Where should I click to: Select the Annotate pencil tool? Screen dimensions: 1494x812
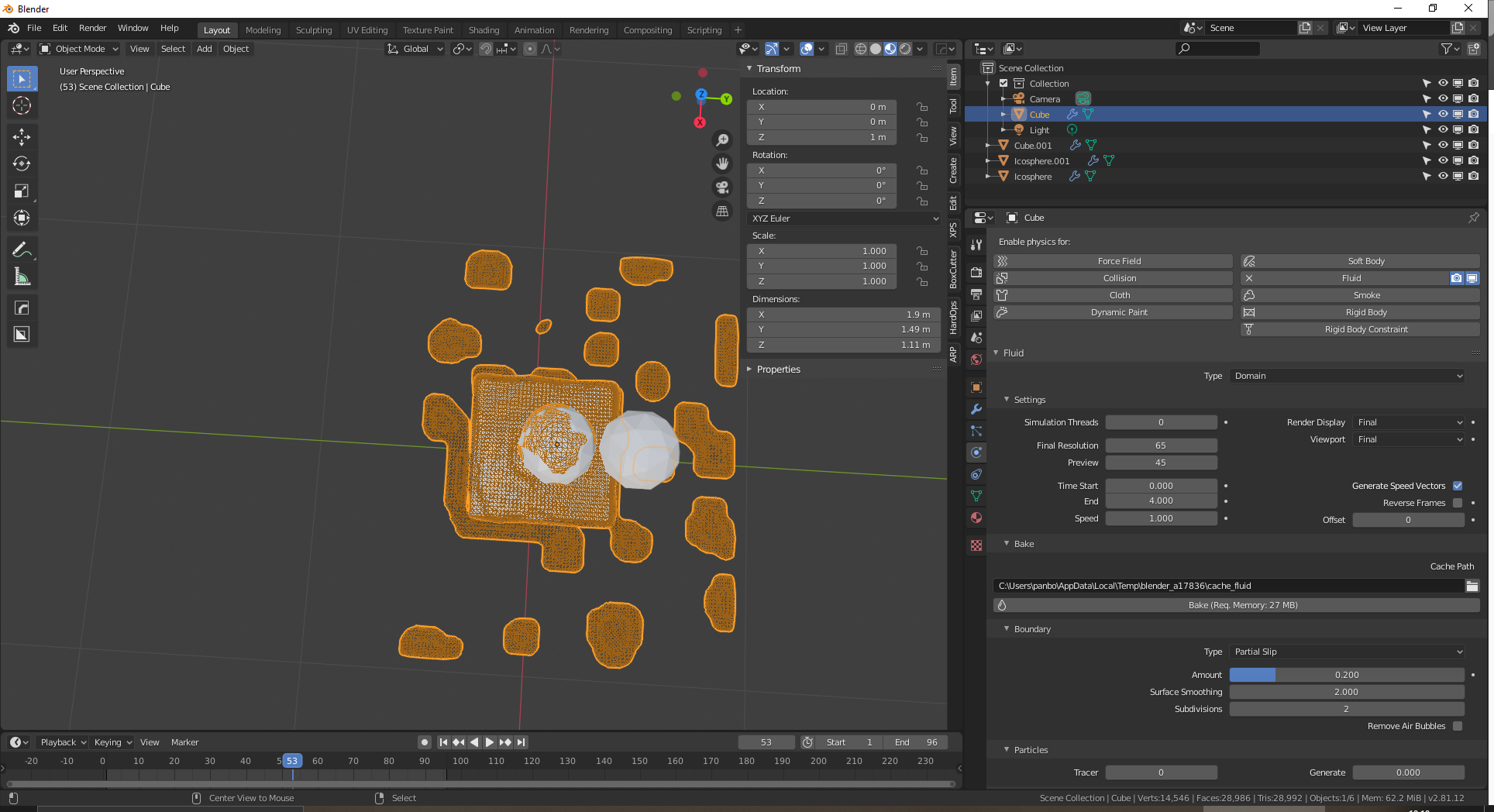coord(22,249)
